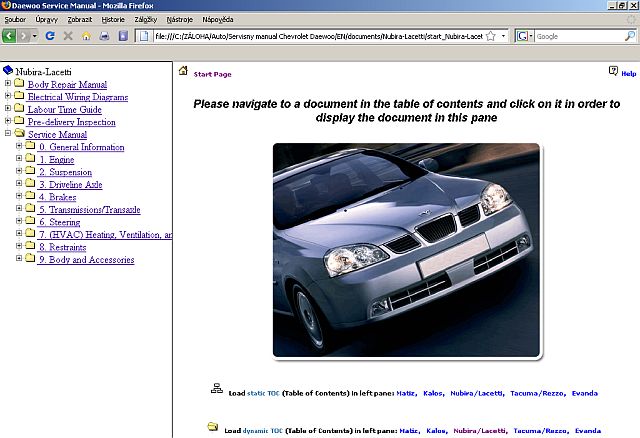Screen dimensions: 640x438
Task: Expand the 6. Steering node
Action: pos(19,220)
